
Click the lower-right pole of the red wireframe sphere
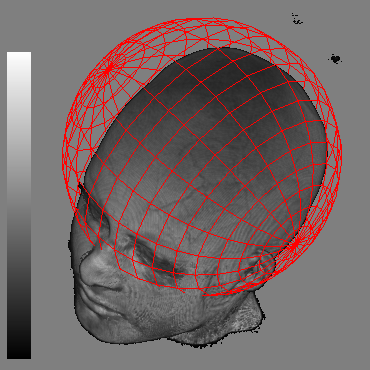(x=295, y=244)
